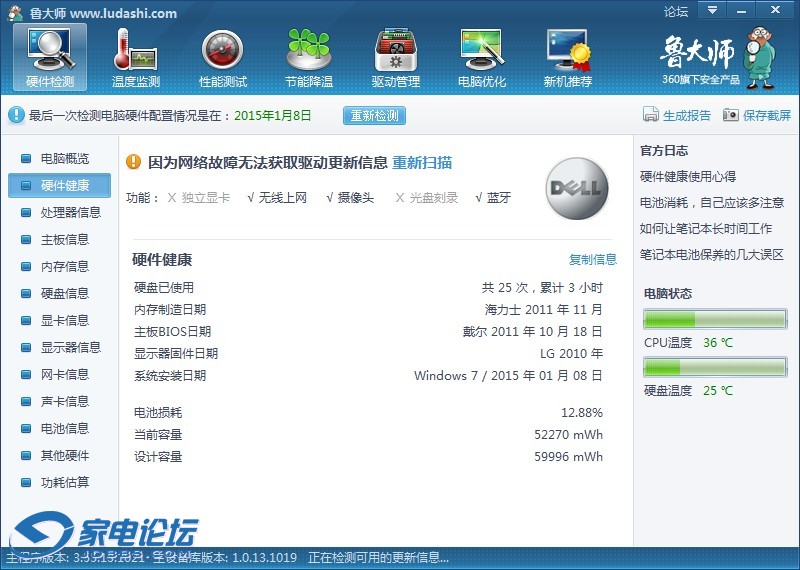Screen dimensions: 800x570
Task: Click the 主板BIOS日期 value 戴尔 2011
Action: pyautogui.click(x=533, y=332)
